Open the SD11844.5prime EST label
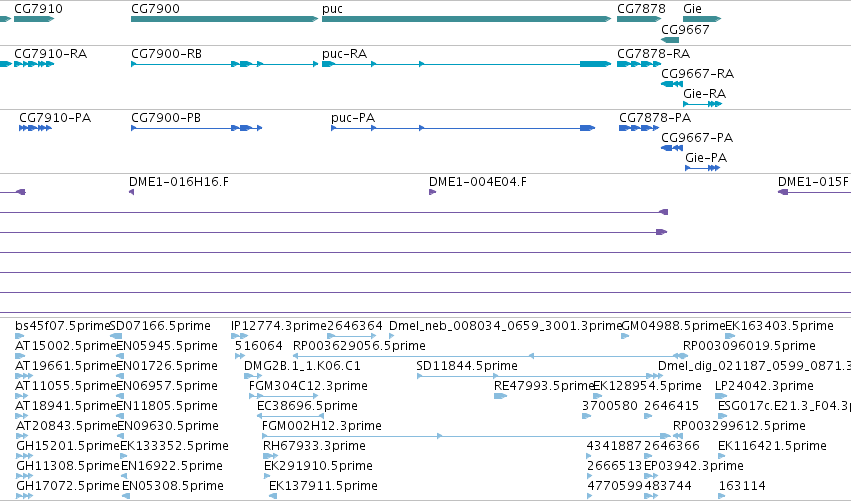 467,366
